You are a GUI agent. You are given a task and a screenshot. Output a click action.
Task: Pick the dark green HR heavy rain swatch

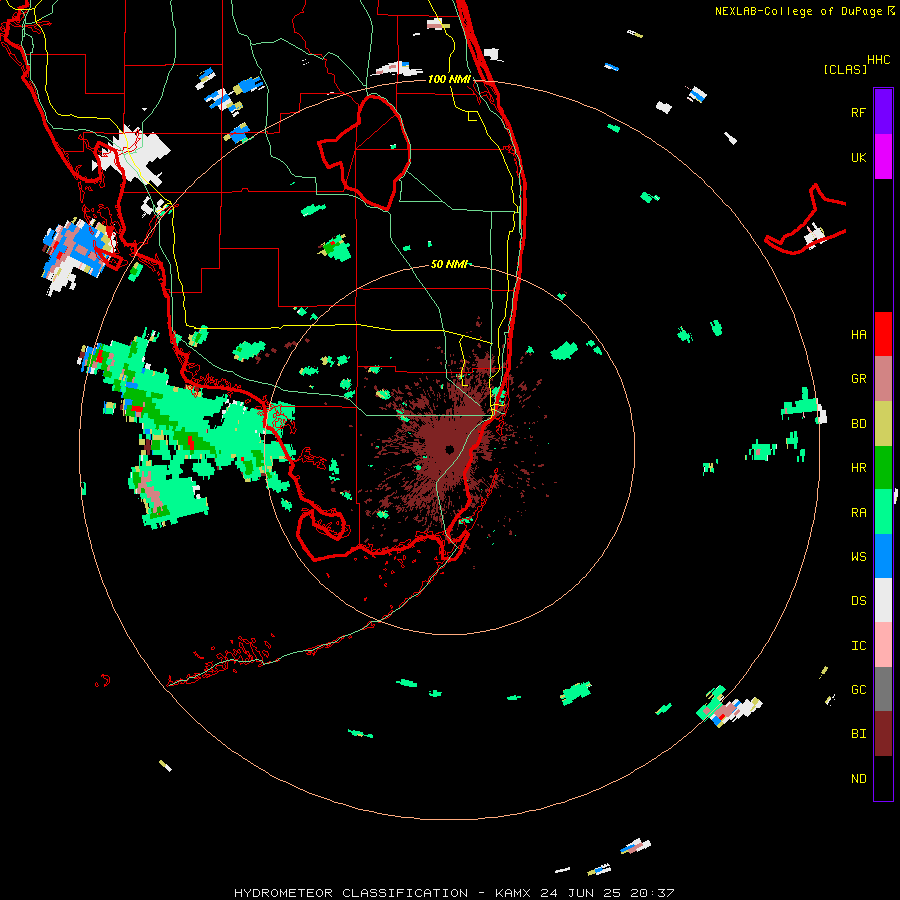[883, 468]
